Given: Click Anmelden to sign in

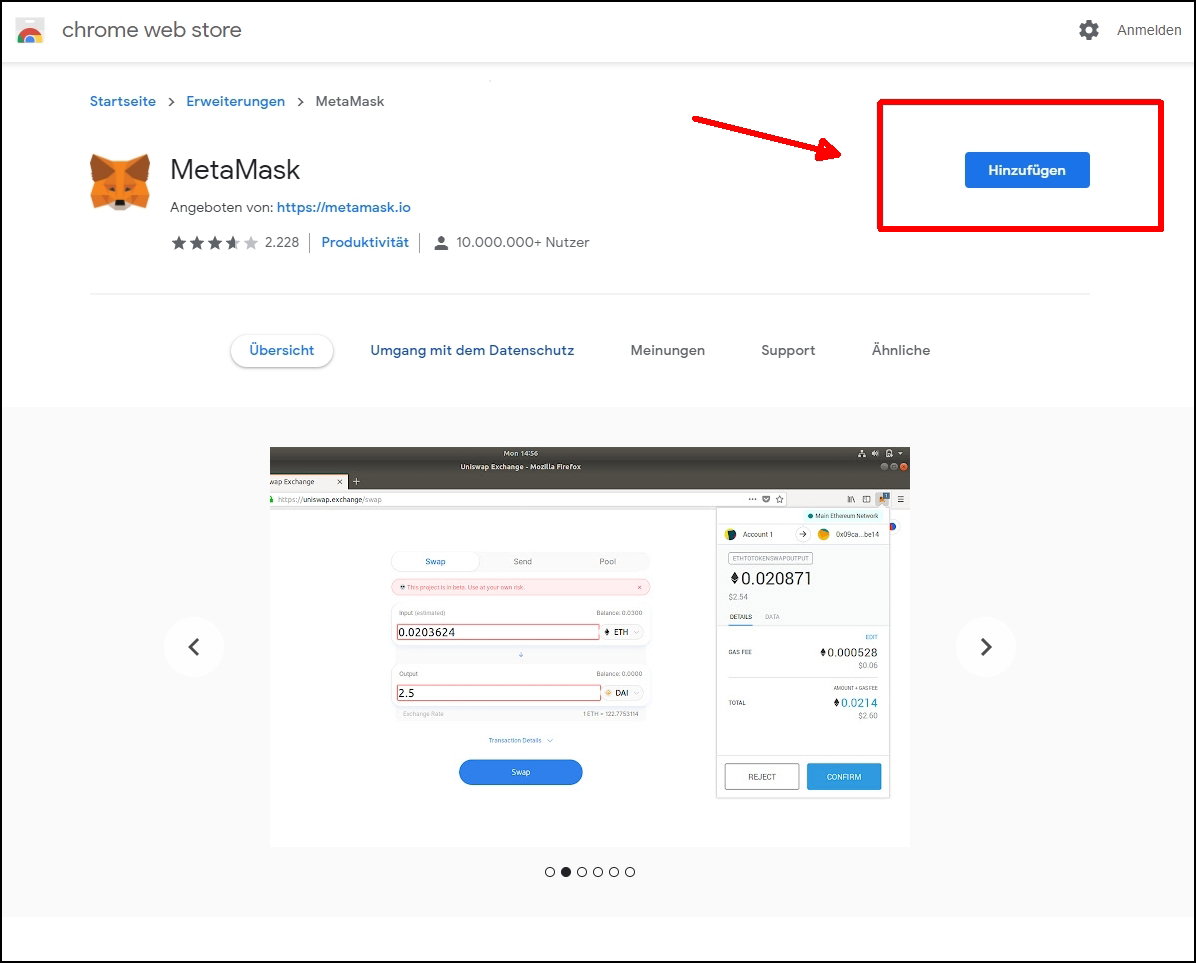Looking at the screenshot, I should pyautogui.click(x=1149, y=30).
